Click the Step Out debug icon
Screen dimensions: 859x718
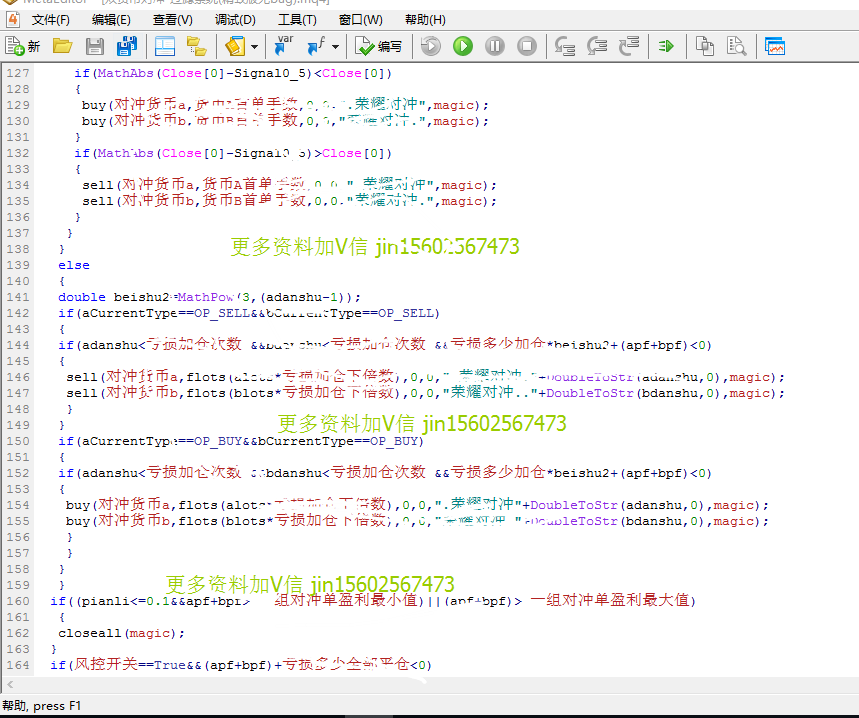pyautogui.click(x=629, y=47)
